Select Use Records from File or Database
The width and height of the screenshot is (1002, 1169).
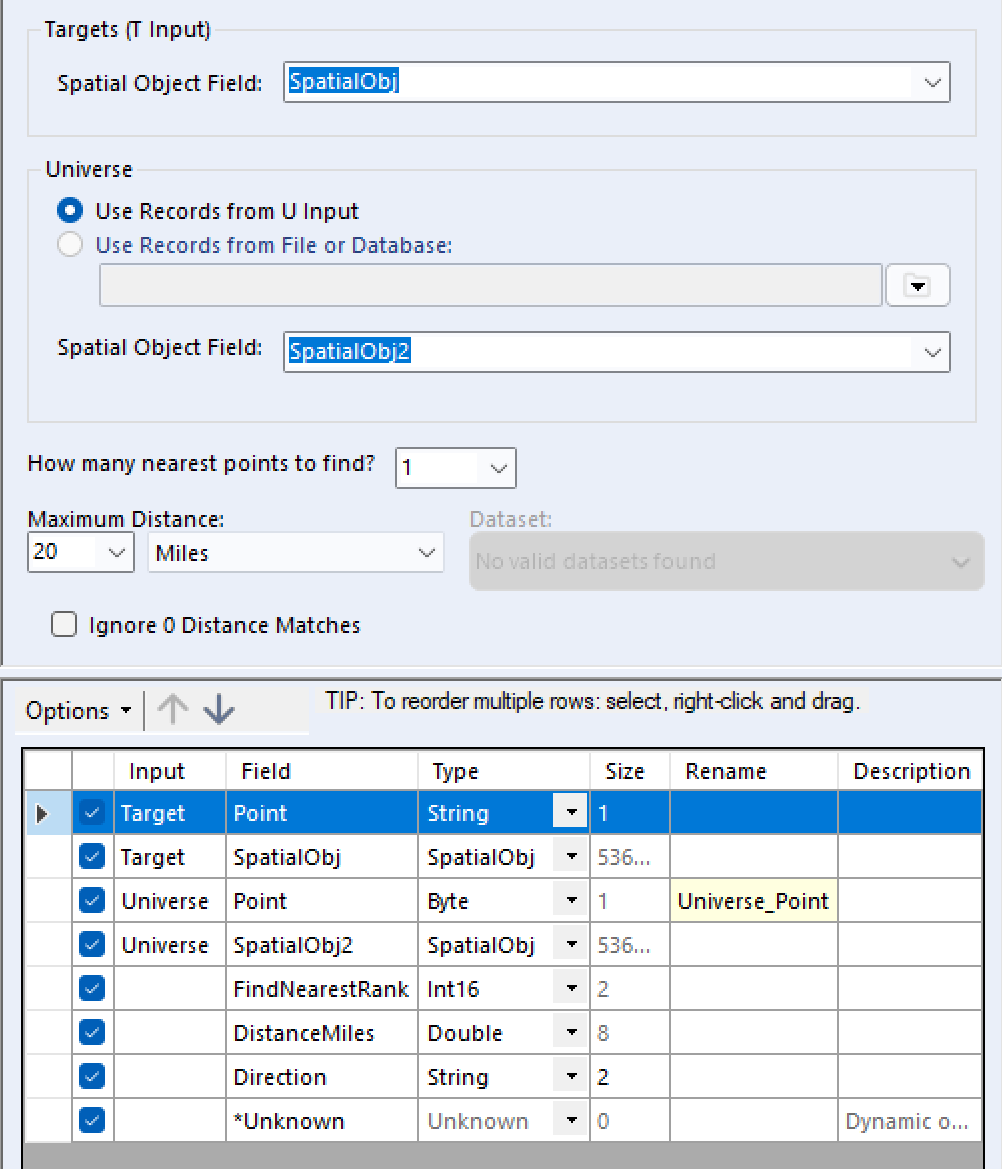[70, 245]
